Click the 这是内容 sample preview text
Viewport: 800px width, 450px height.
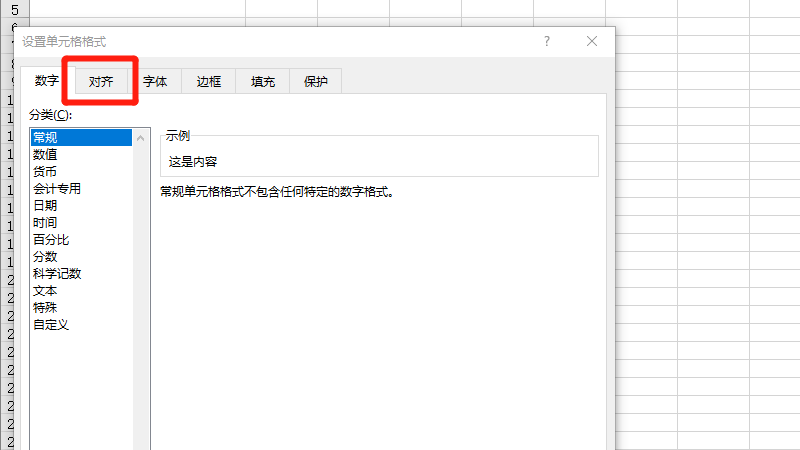click(193, 162)
